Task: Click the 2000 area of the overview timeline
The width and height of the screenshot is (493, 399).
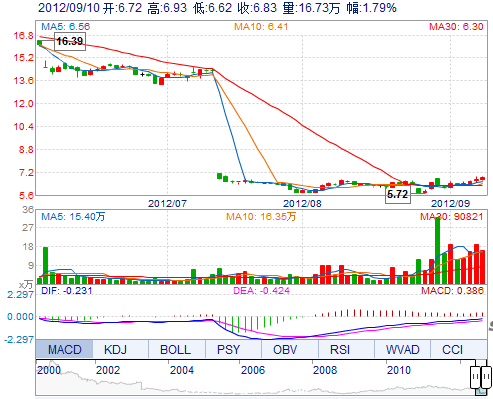Action: tap(49, 370)
